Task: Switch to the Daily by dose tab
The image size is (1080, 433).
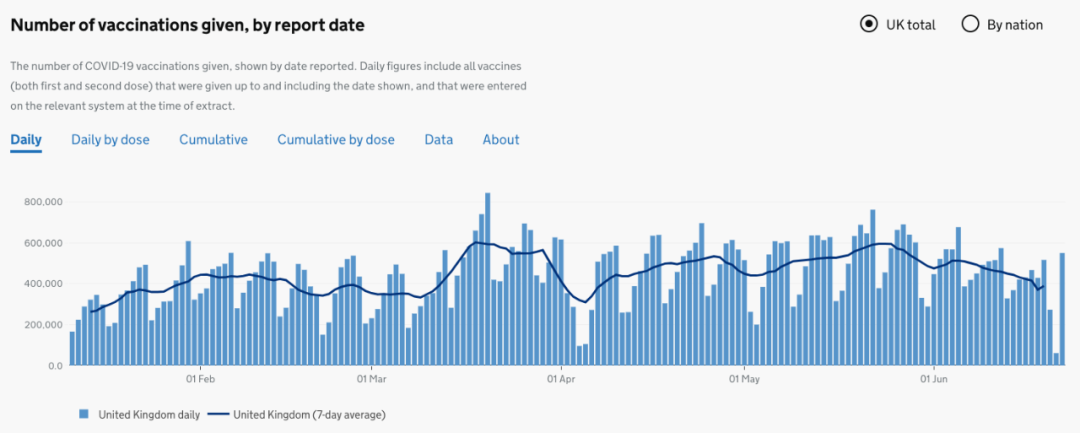Action: click(x=110, y=140)
